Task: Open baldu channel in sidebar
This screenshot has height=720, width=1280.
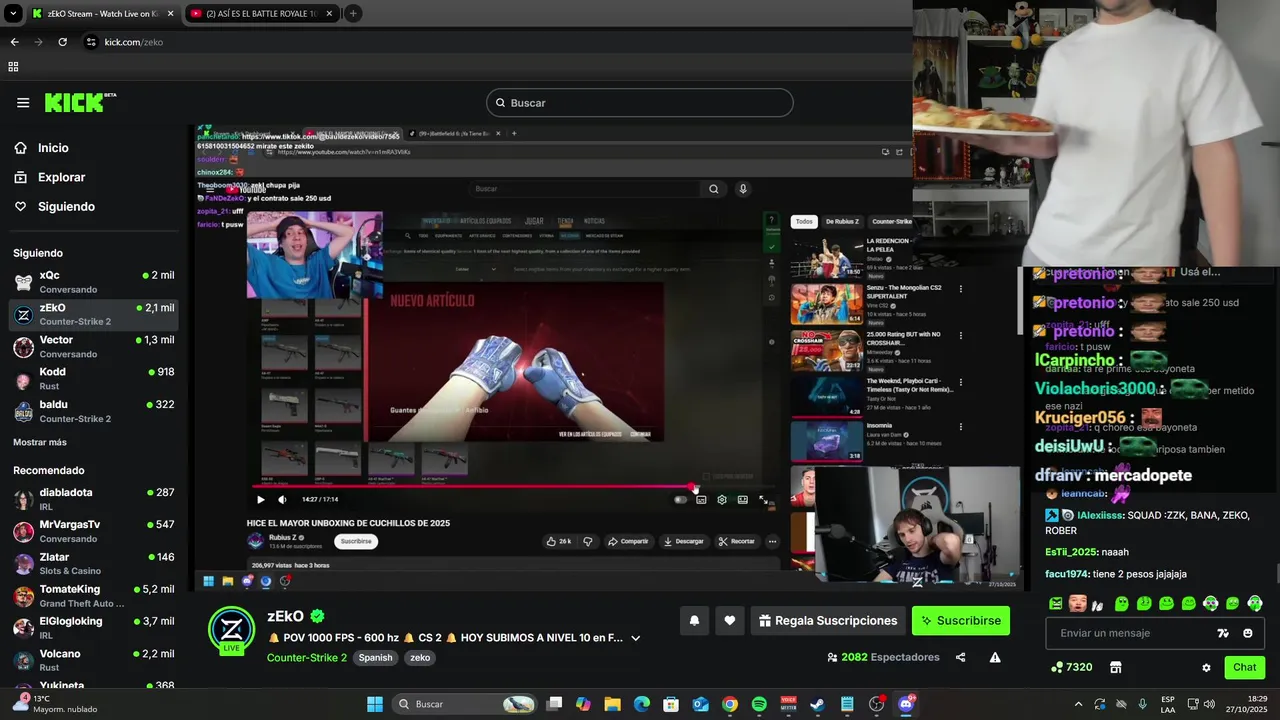Action: click(94, 411)
